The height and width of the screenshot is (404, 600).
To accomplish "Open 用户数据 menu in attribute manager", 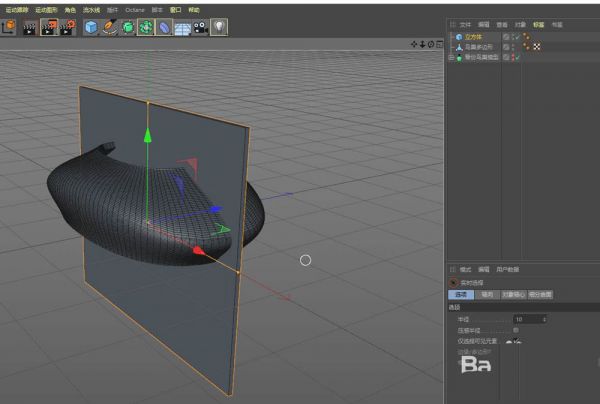I will (507, 269).
